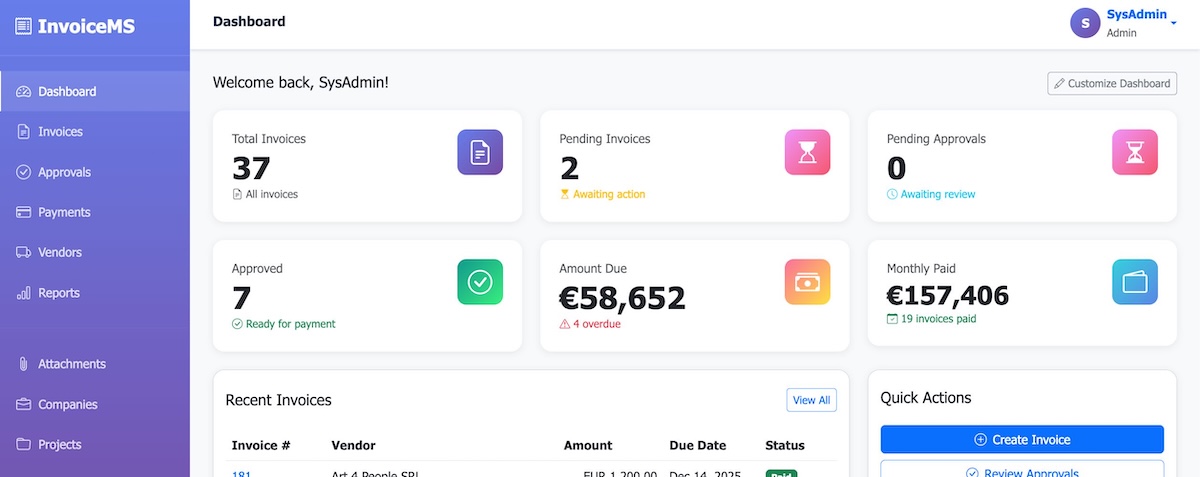Click the Monthly Paid wallet icon
This screenshot has height=477, width=1200.
pos(1135,282)
